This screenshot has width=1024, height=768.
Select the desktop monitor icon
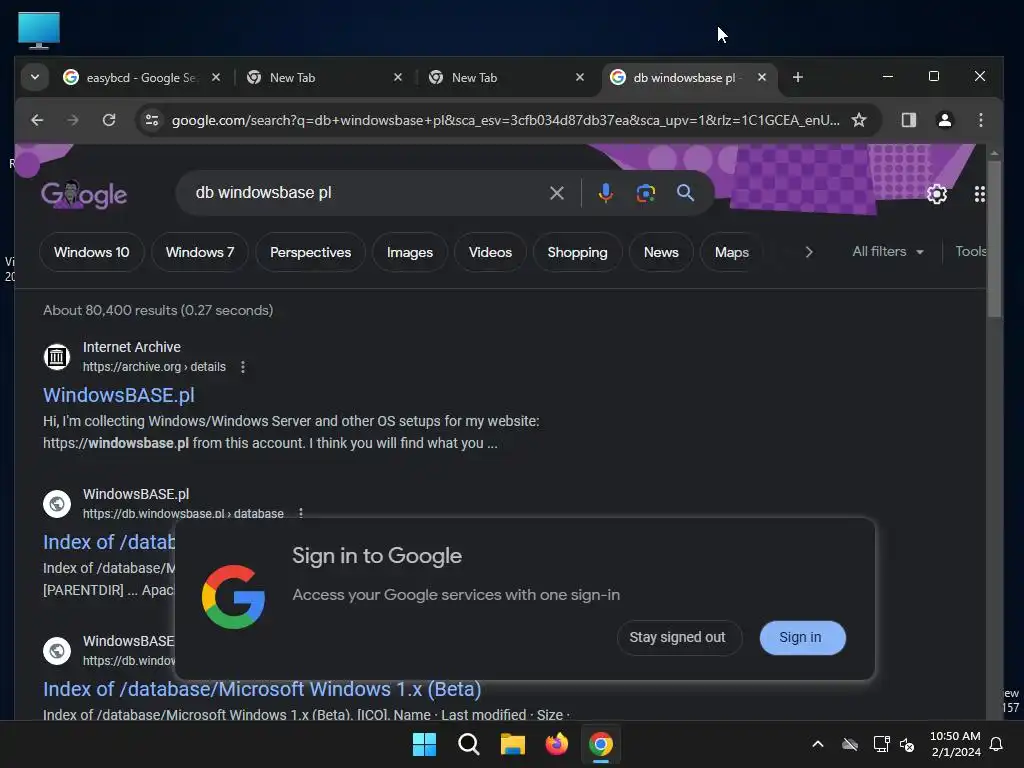[39, 31]
